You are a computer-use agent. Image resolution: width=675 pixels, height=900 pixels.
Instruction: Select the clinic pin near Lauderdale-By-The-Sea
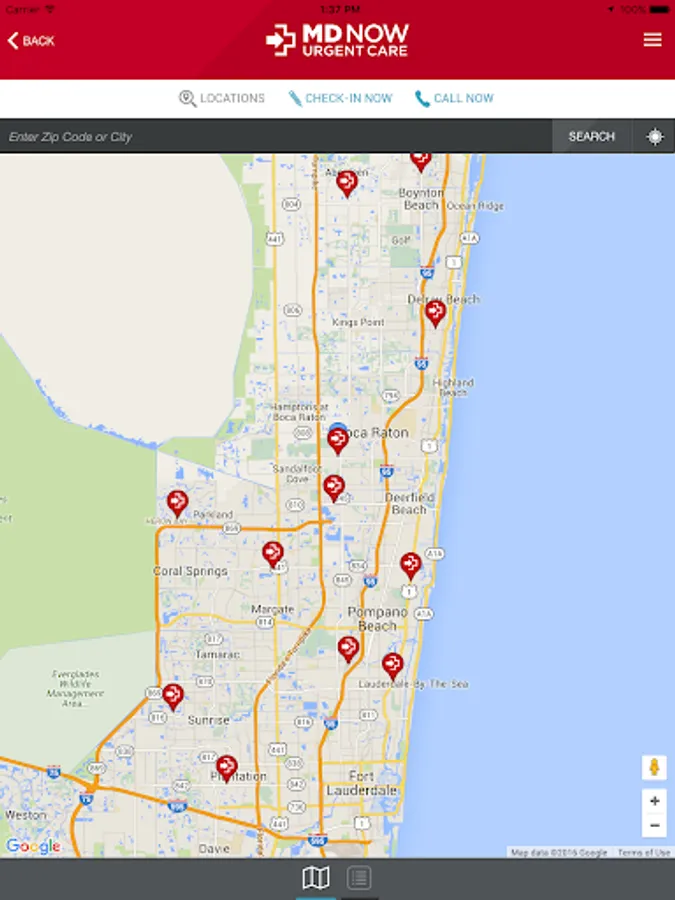393,666
